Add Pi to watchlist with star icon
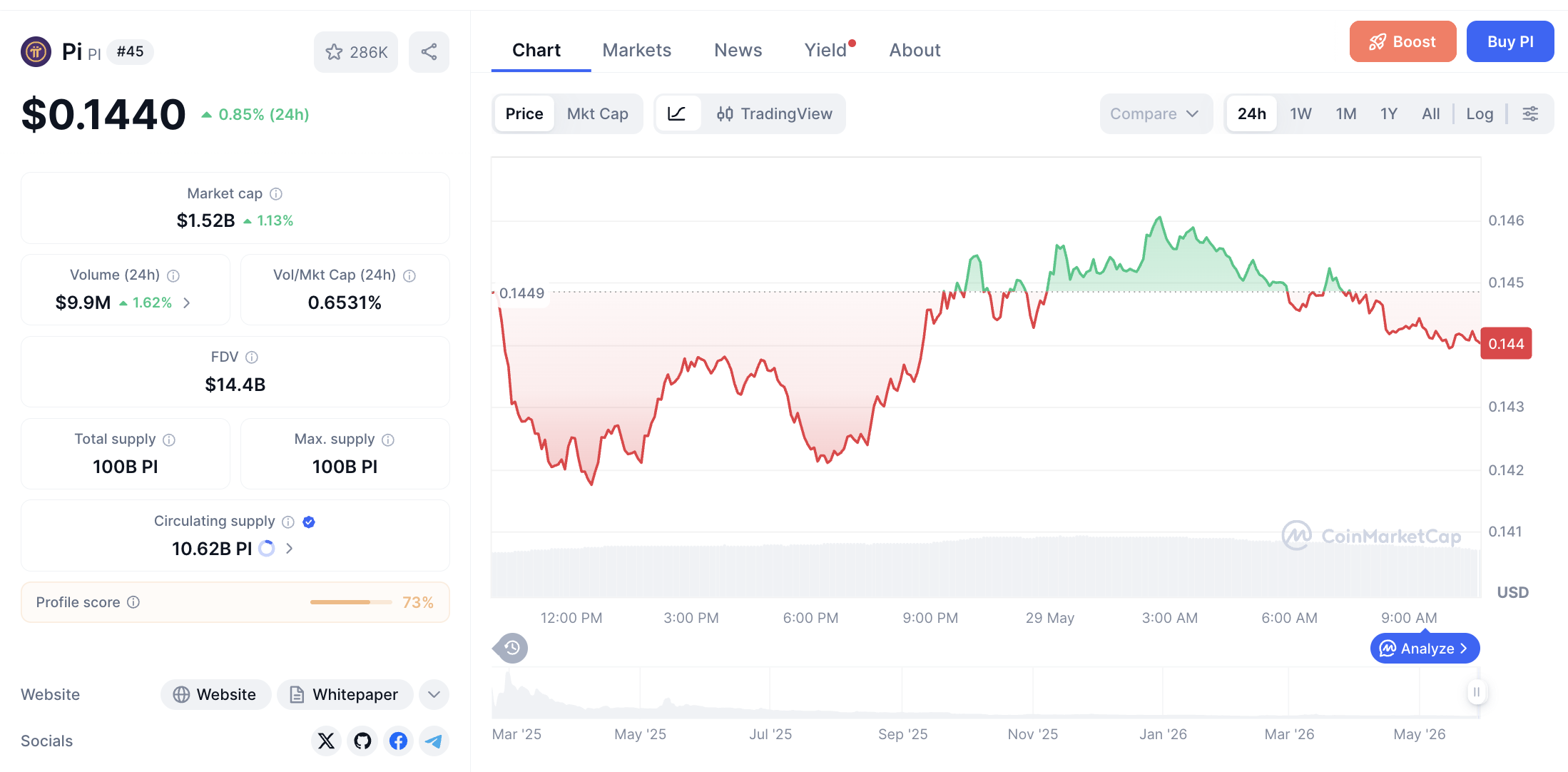Screen dimensions: 1568x772 pyautogui.click(x=356, y=52)
